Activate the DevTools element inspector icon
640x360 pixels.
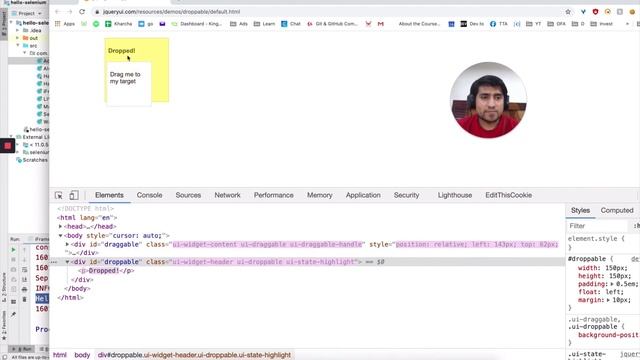coord(59,195)
